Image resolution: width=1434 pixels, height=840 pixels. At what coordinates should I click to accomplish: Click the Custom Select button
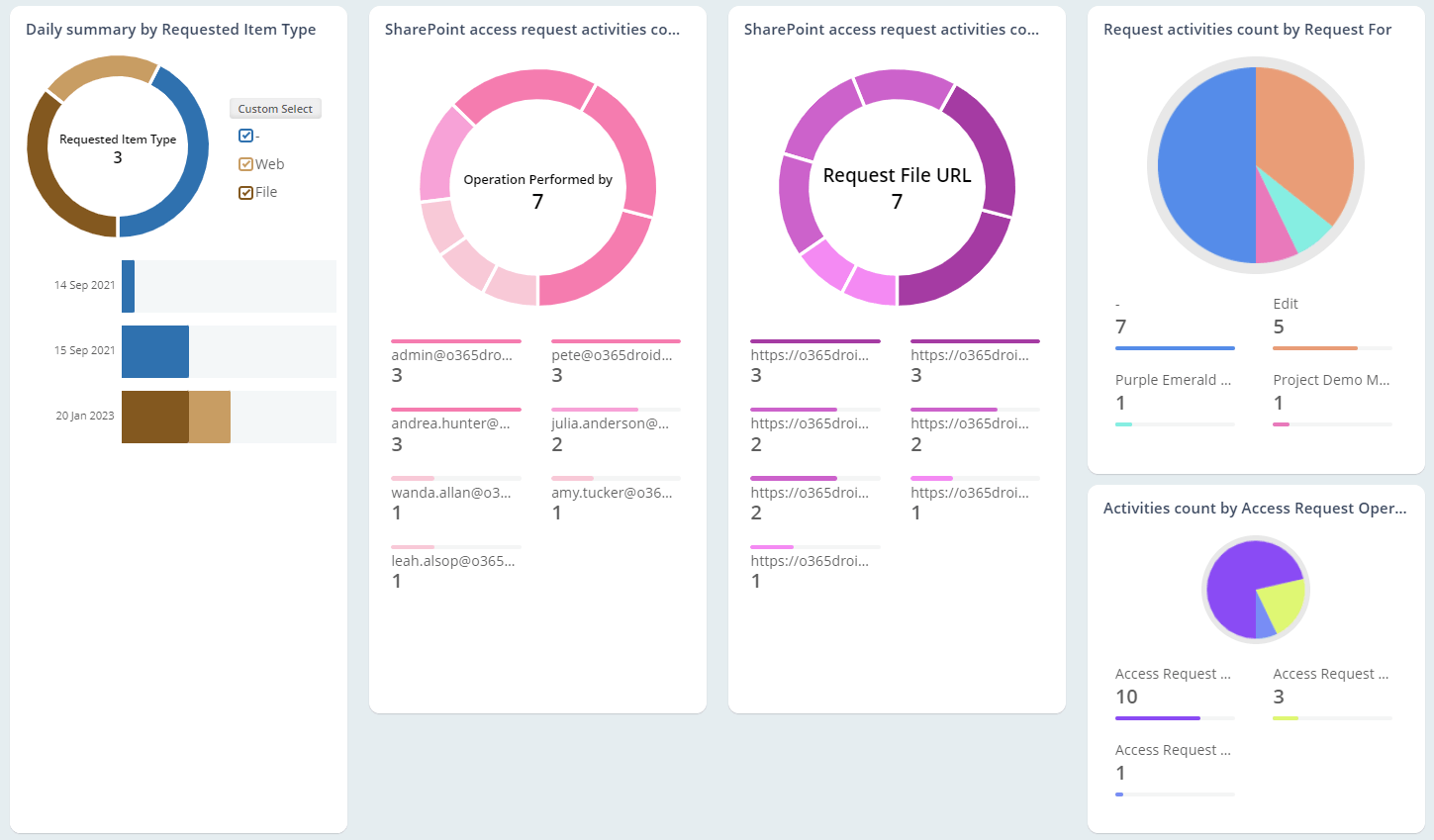[x=275, y=109]
